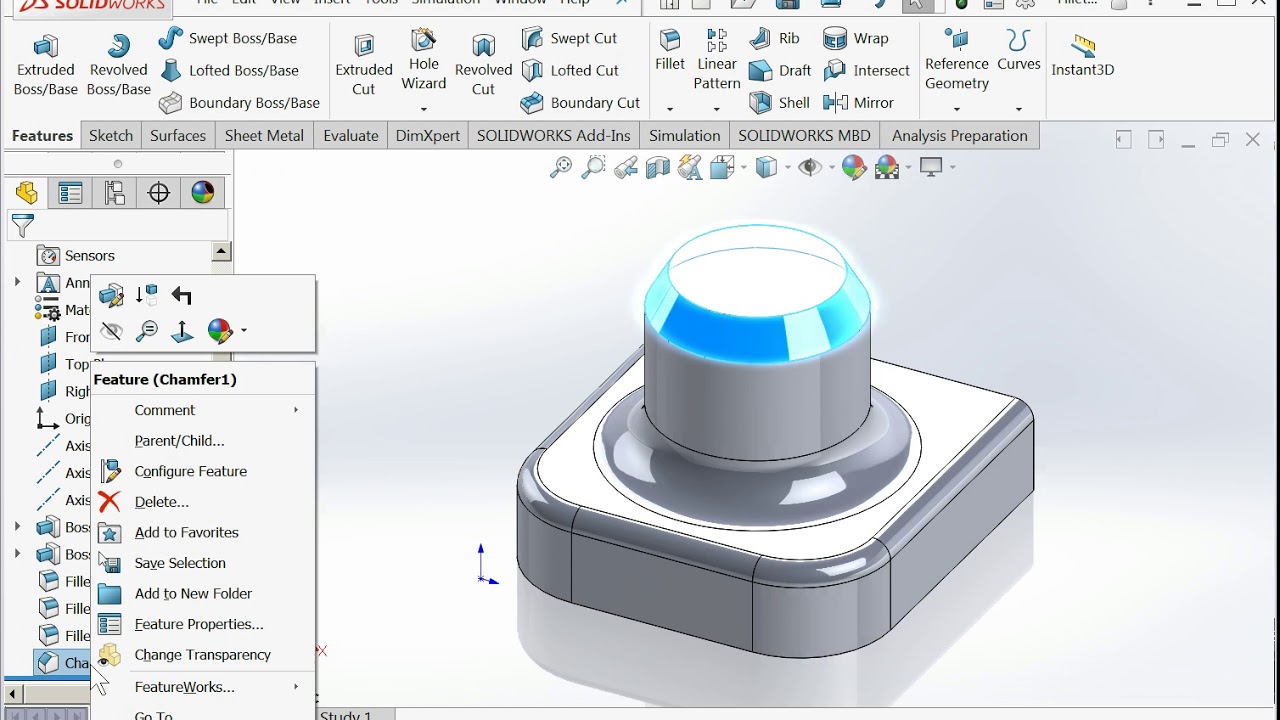1280x720 pixels.
Task: Open the DisplayManager tab
Action: [203, 193]
